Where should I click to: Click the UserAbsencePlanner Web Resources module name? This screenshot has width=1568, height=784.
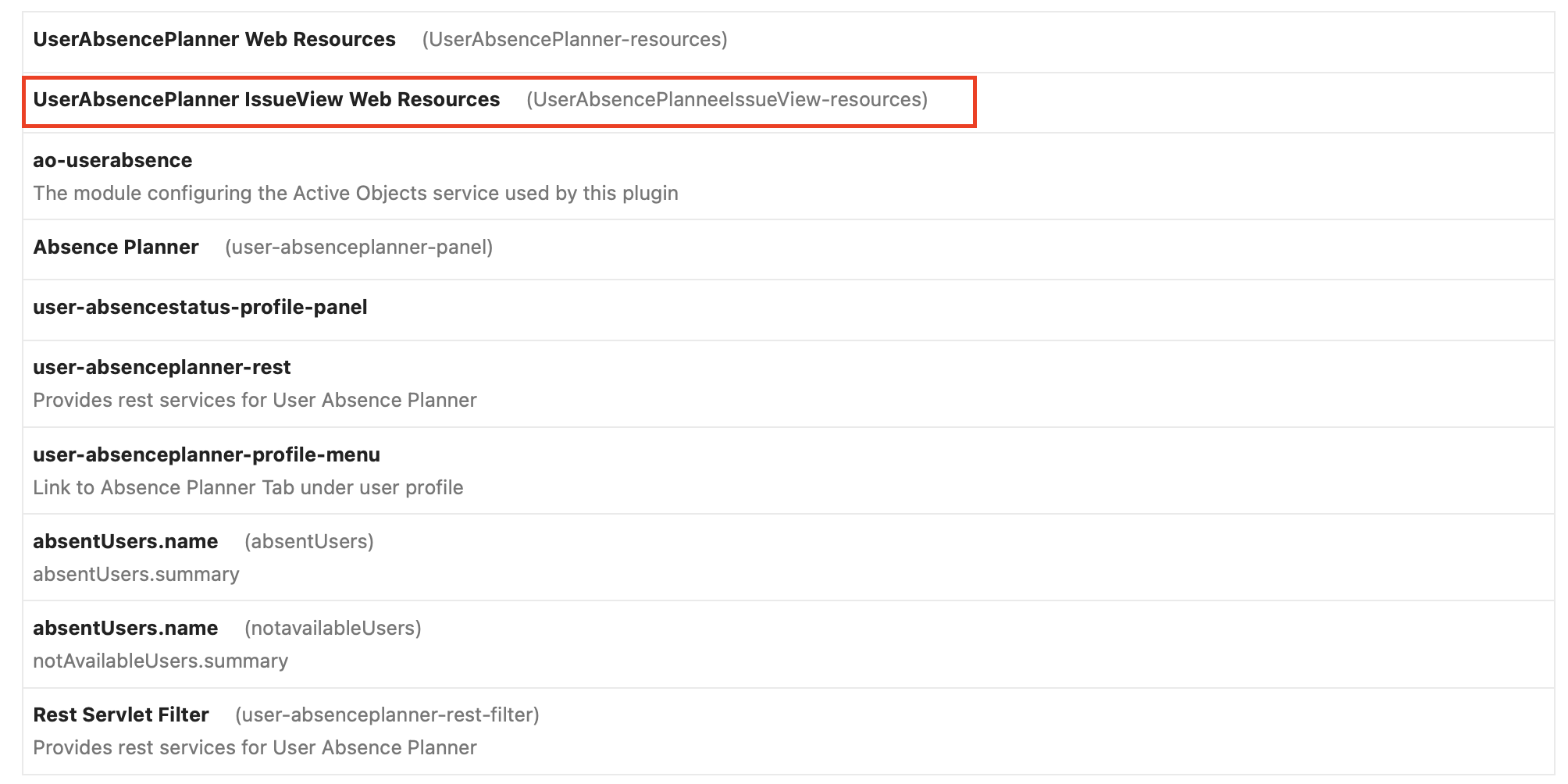tap(214, 40)
